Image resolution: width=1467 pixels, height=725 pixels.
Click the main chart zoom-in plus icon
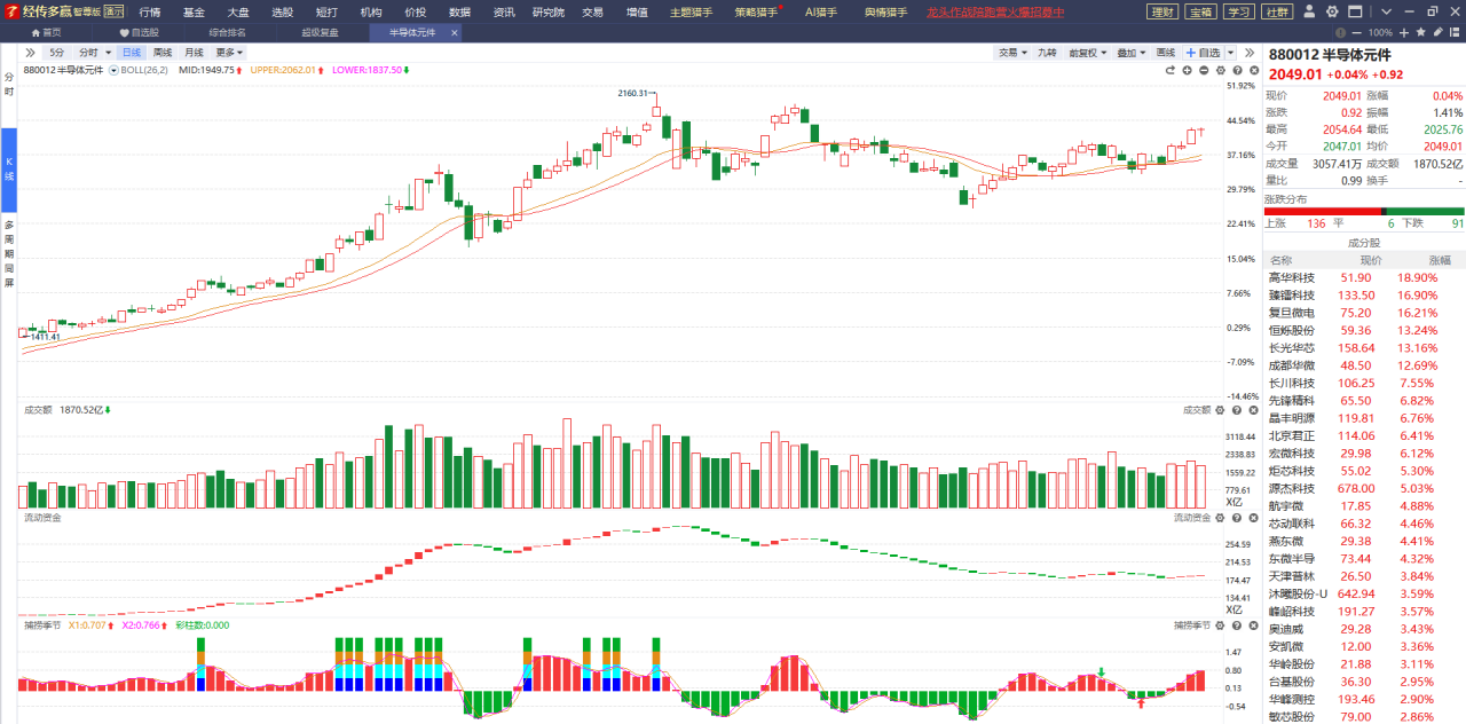(x=1187, y=70)
